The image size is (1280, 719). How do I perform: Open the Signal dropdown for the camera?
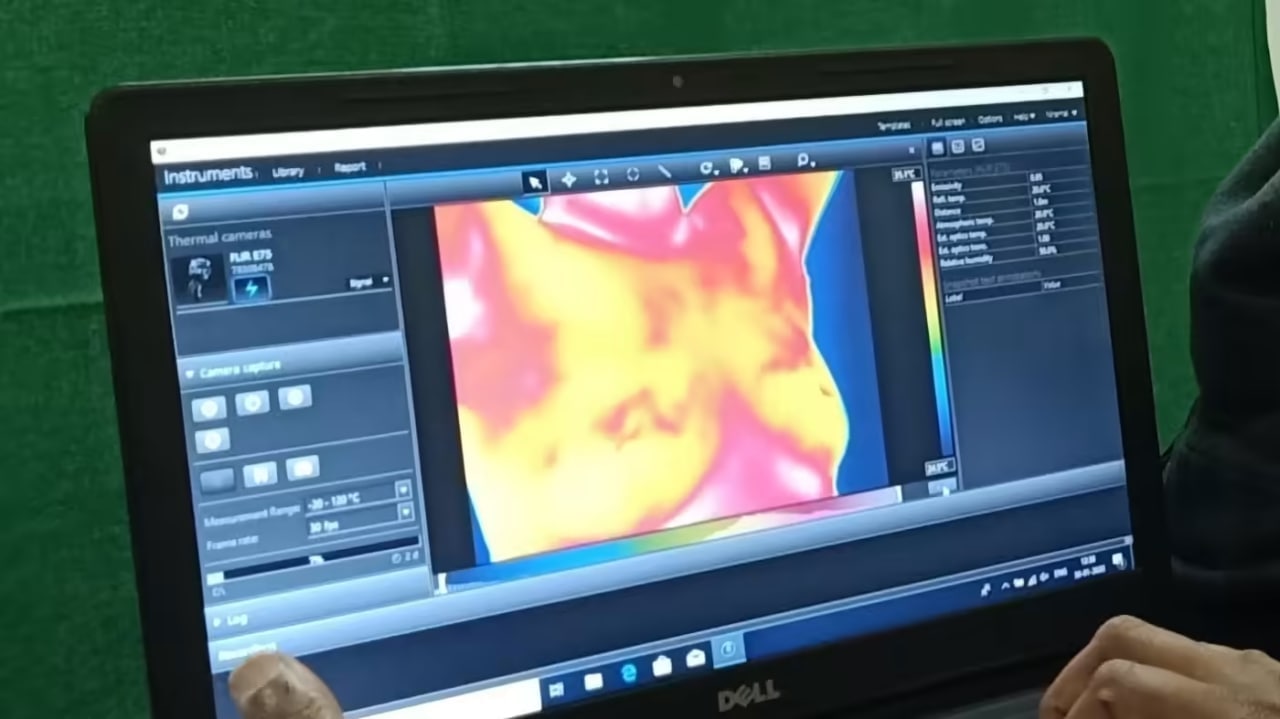368,283
